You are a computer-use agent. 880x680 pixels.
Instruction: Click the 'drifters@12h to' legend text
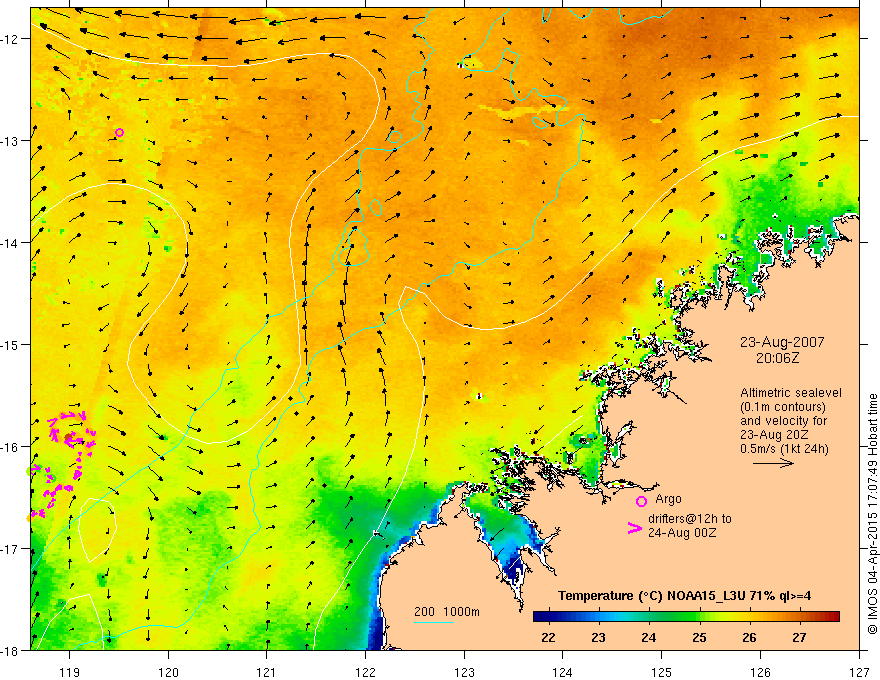690,519
